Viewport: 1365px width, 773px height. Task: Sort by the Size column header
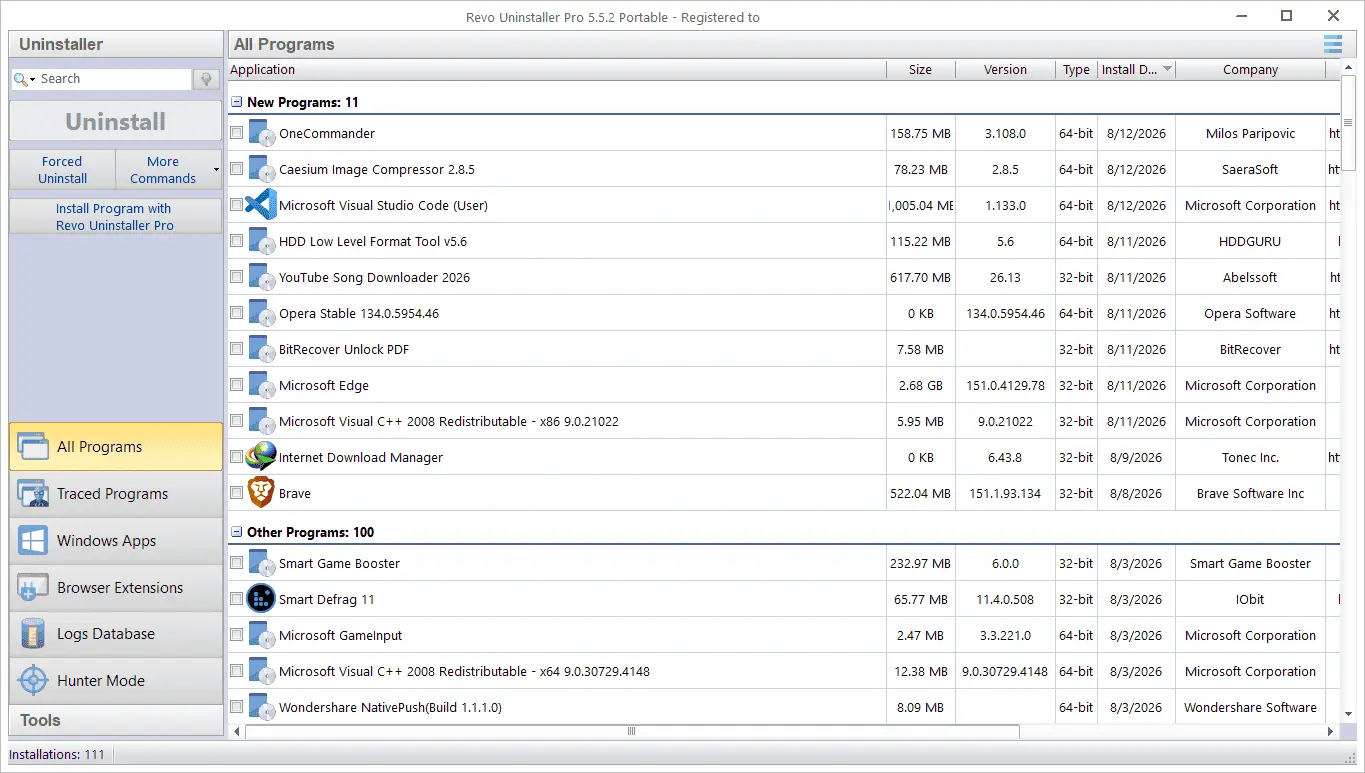[921, 70]
